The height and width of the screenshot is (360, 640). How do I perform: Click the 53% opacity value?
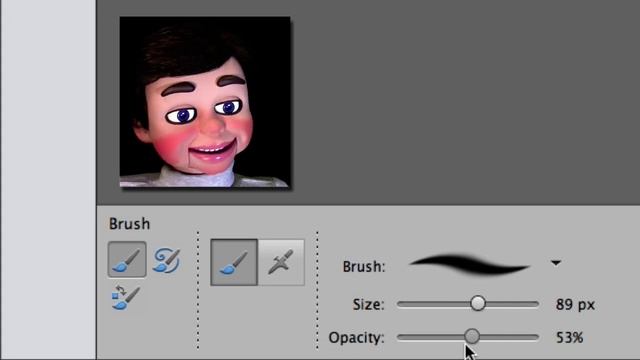pyautogui.click(x=569, y=338)
